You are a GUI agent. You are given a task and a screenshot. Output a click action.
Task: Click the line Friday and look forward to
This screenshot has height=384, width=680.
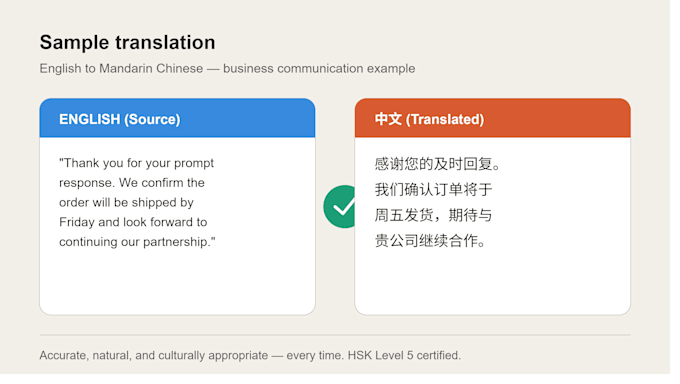pos(133,222)
